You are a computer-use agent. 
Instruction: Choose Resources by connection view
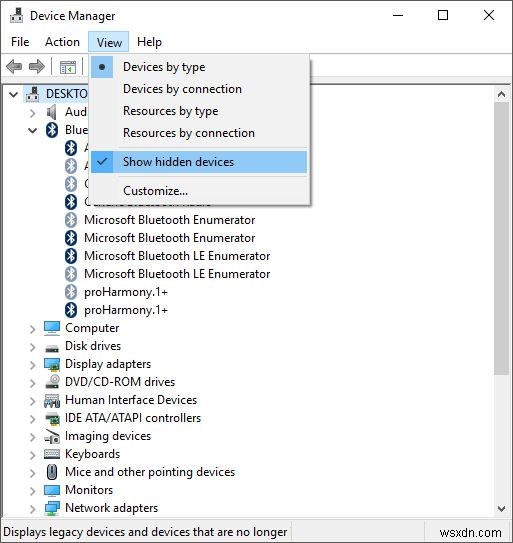tap(199, 133)
